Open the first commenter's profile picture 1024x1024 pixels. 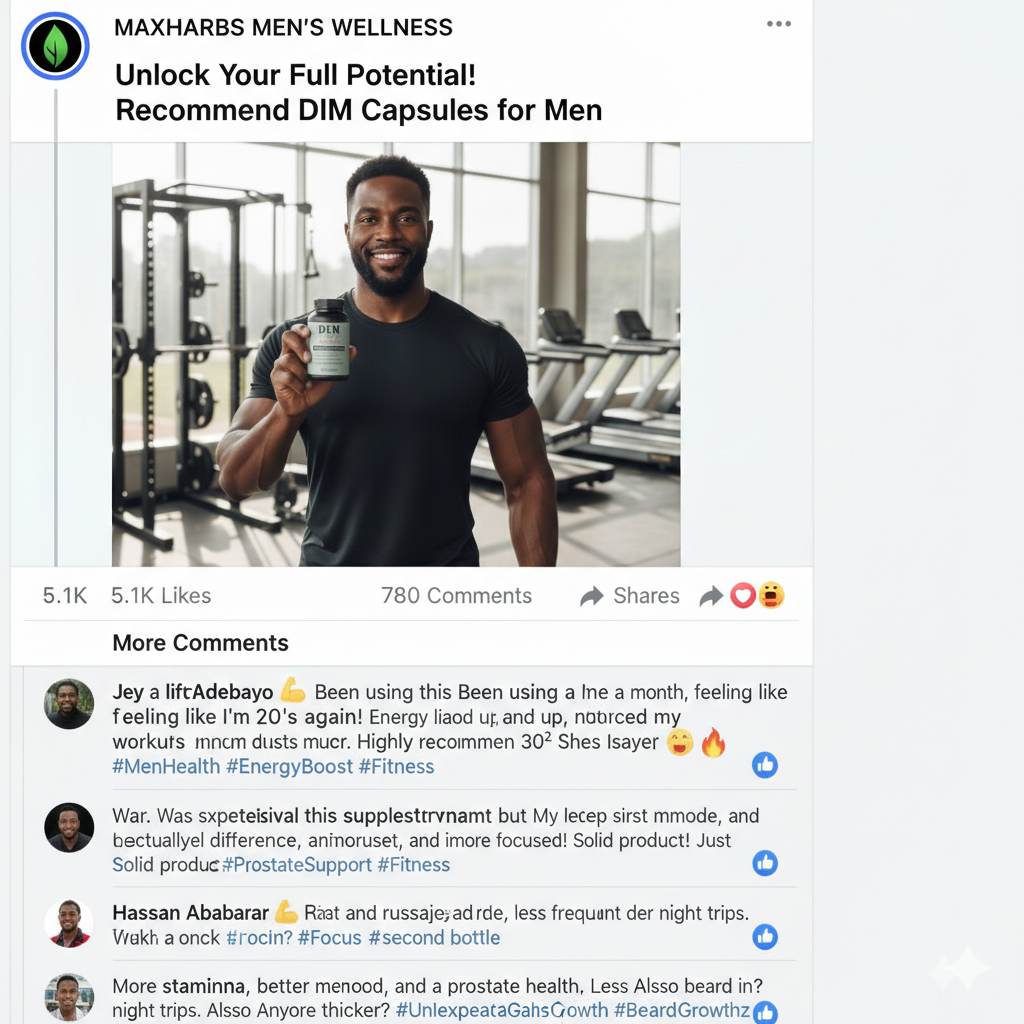click(x=69, y=704)
